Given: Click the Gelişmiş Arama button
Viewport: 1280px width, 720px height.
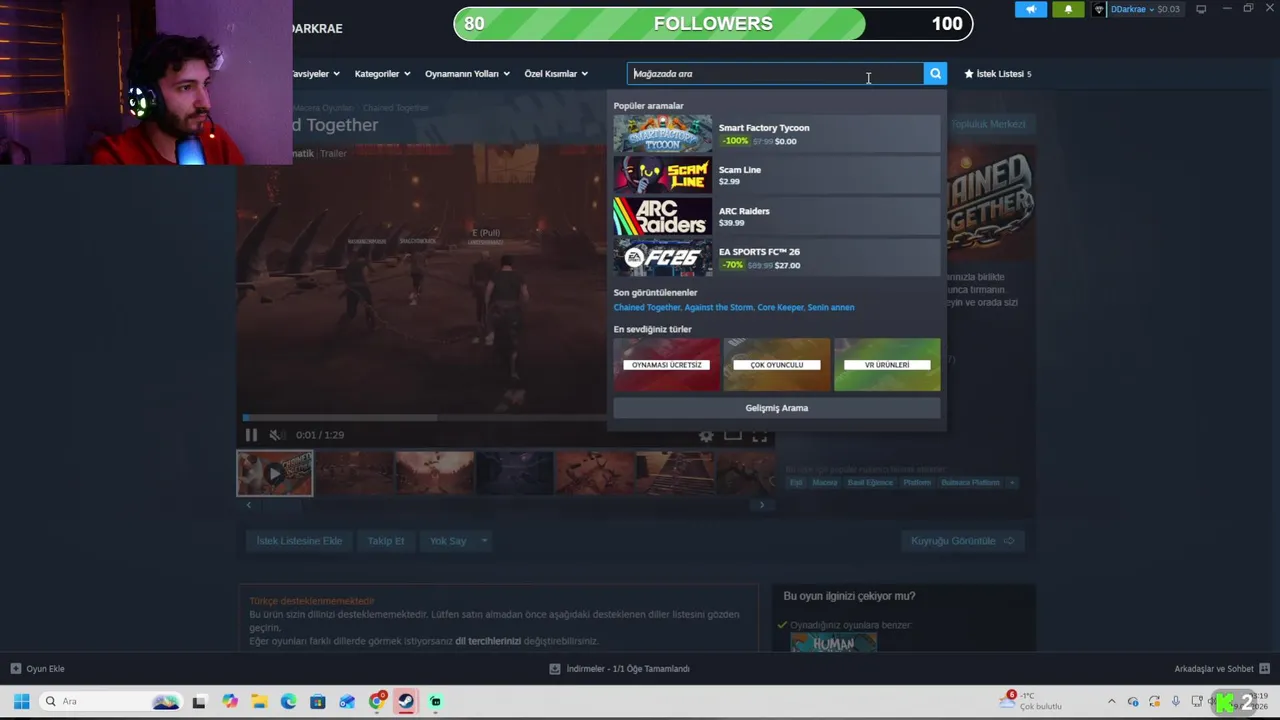Looking at the screenshot, I should coord(776,408).
